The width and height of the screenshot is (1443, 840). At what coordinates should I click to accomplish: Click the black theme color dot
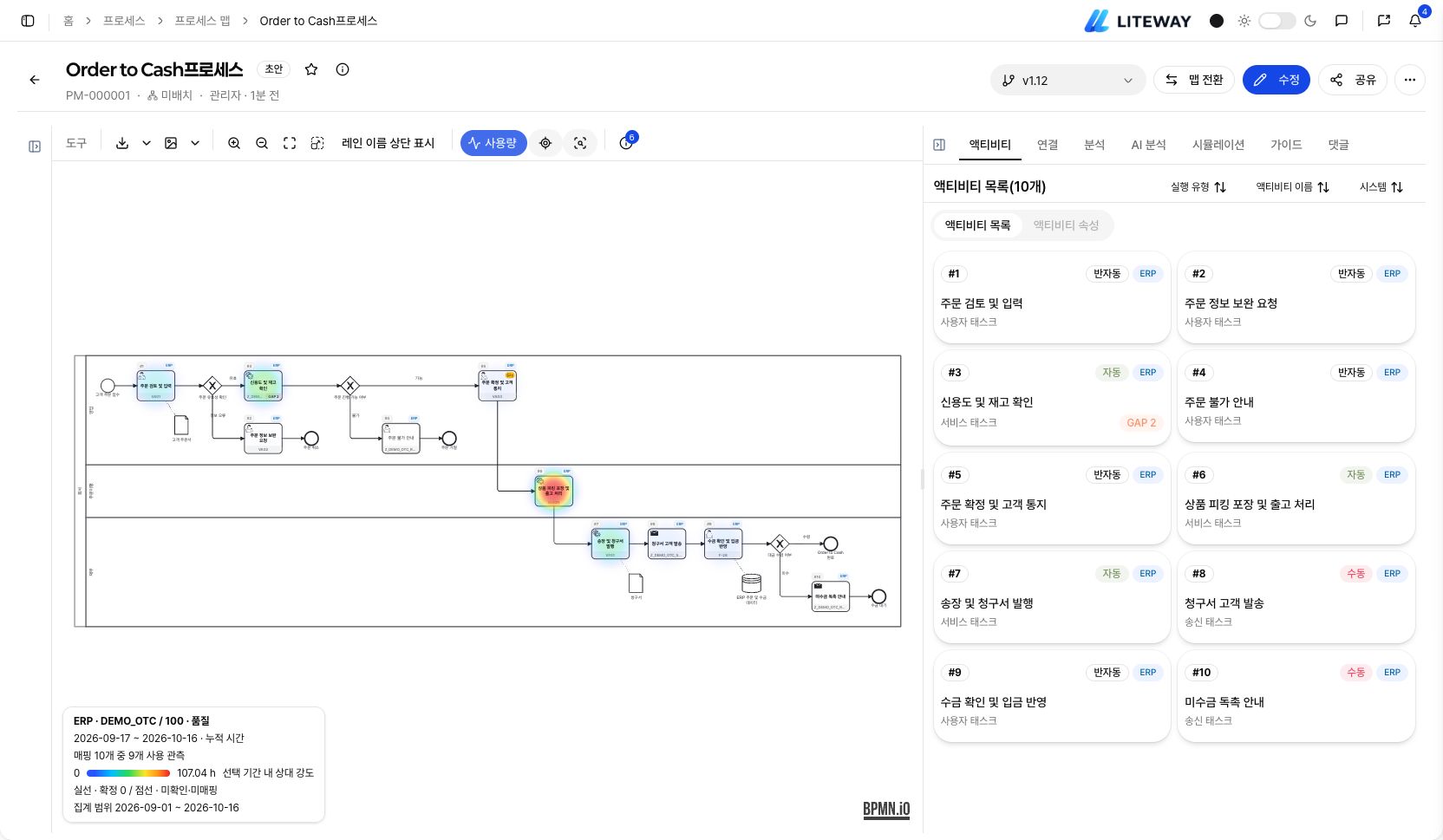click(x=1217, y=21)
